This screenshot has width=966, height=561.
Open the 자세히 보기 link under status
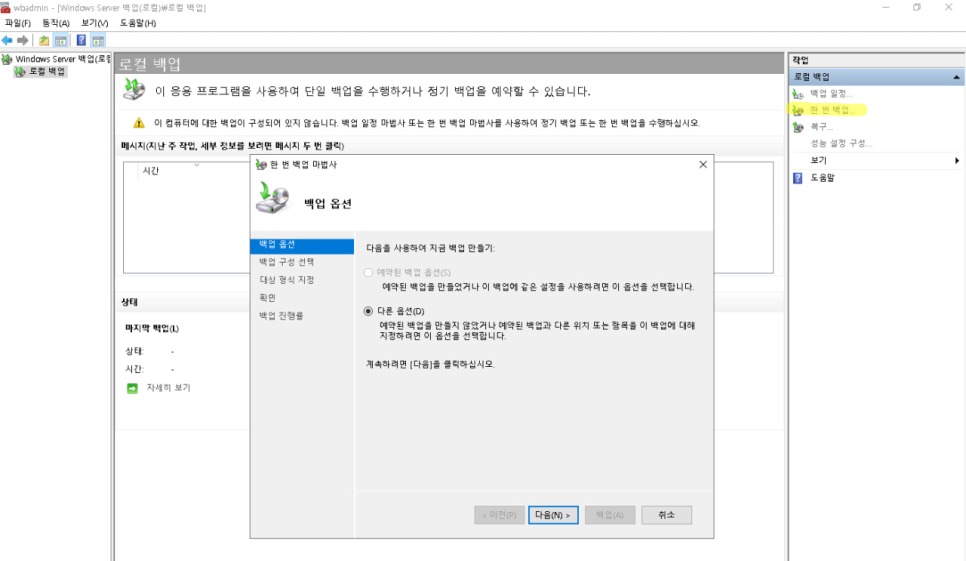click(167, 387)
